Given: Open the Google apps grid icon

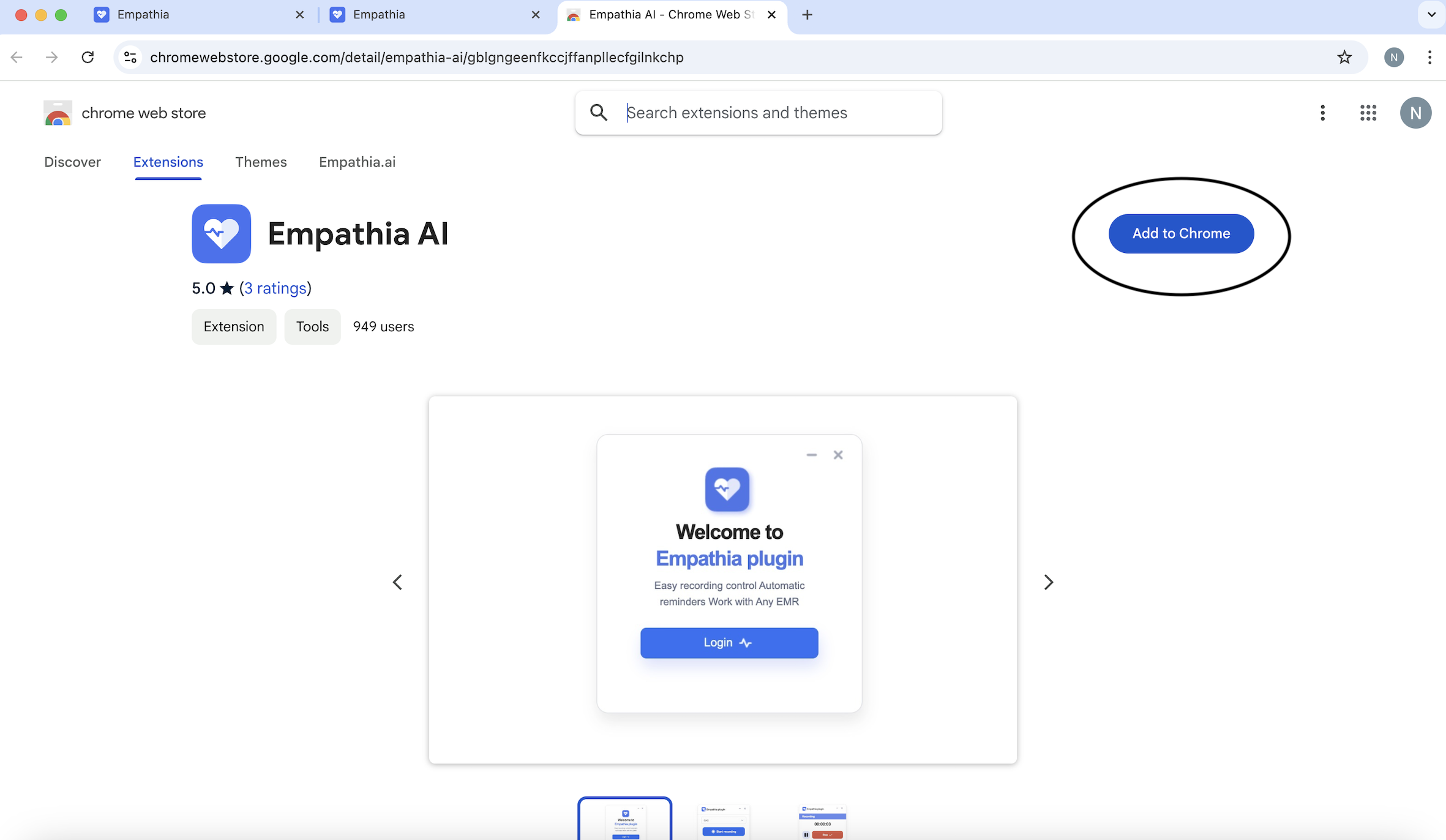Looking at the screenshot, I should [x=1368, y=113].
